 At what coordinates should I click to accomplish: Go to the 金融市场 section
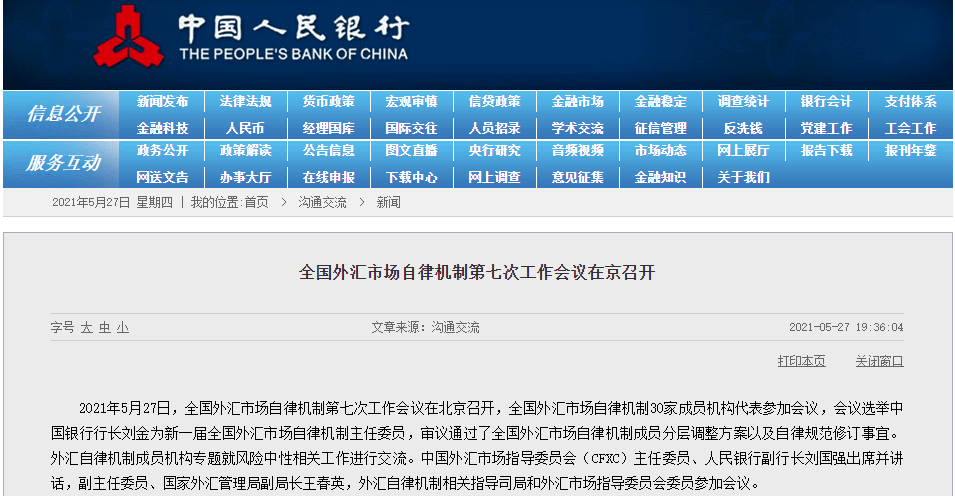[577, 102]
